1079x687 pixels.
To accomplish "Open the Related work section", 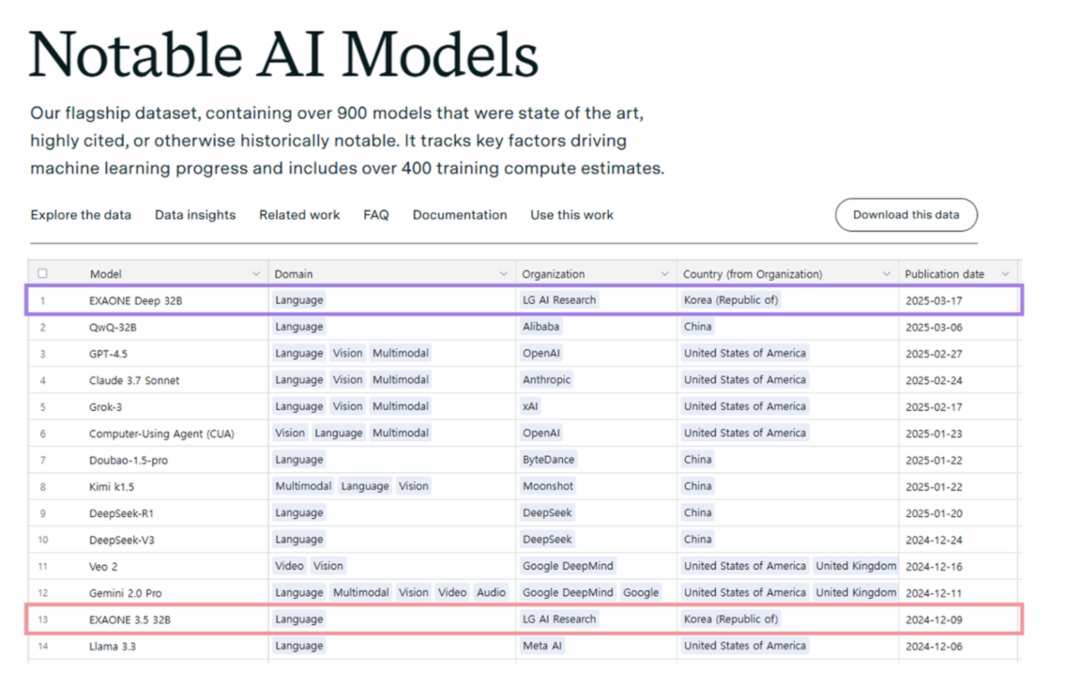I will [x=299, y=214].
